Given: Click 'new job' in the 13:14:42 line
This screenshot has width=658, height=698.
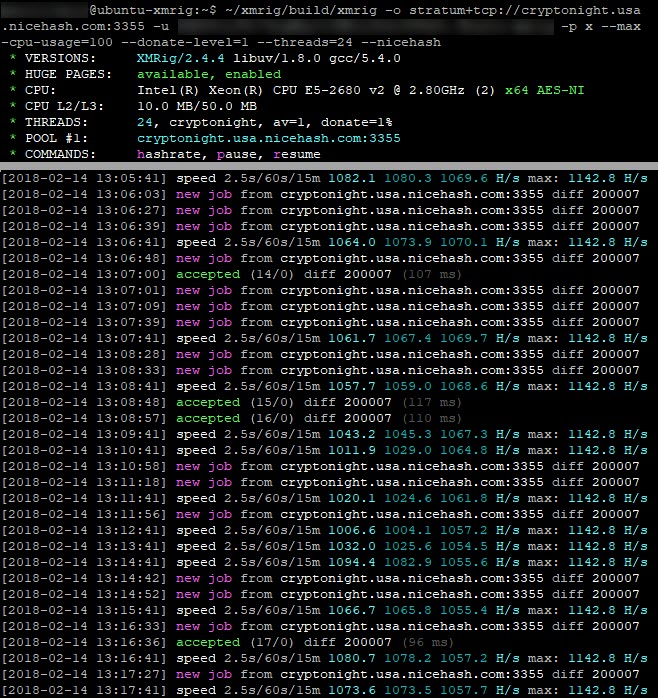Looking at the screenshot, I should pyautogui.click(x=204, y=579).
